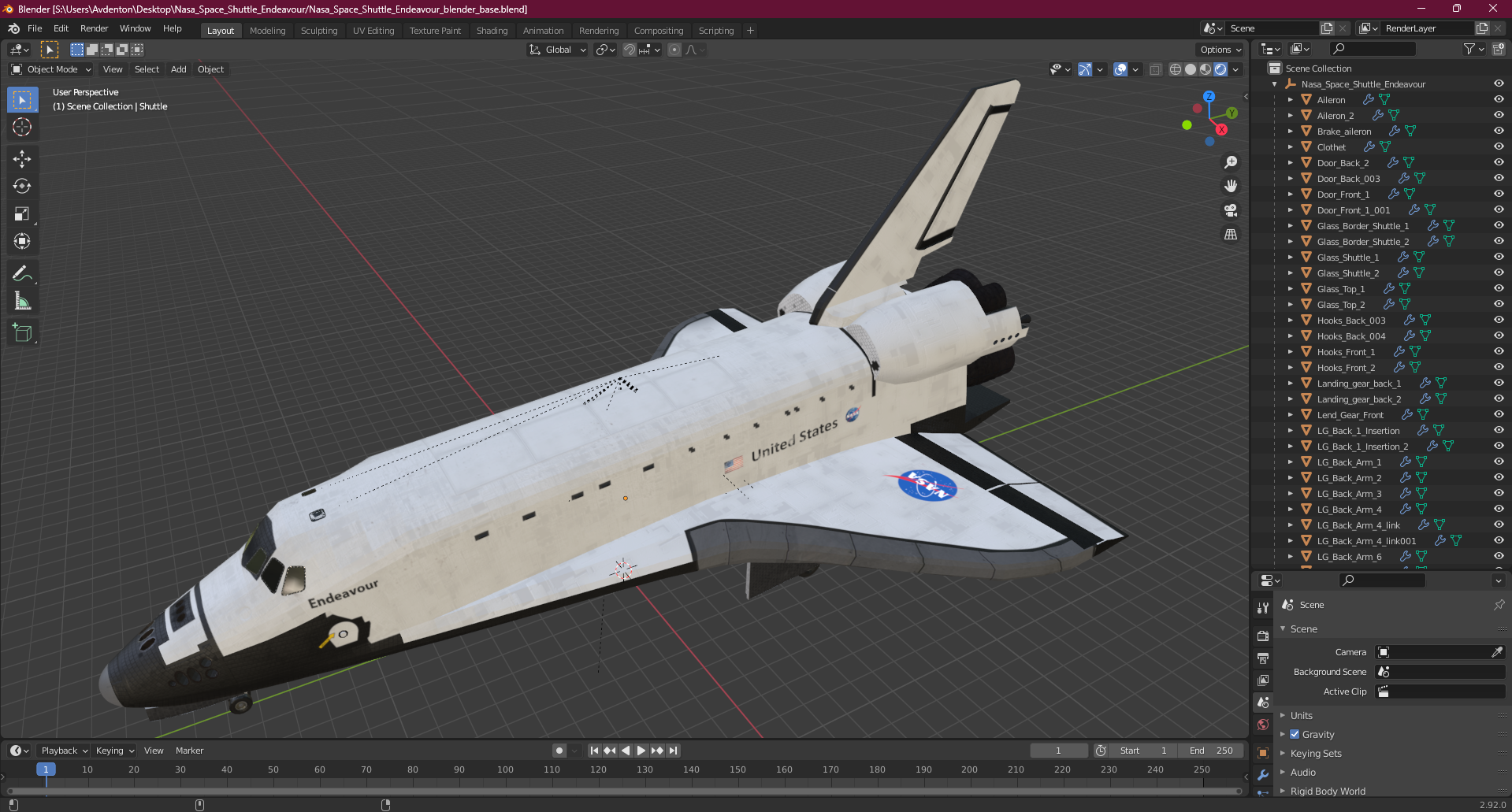Click the camera eyedropper icon
The width and height of the screenshot is (1512, 812).
click(1497, 652)
